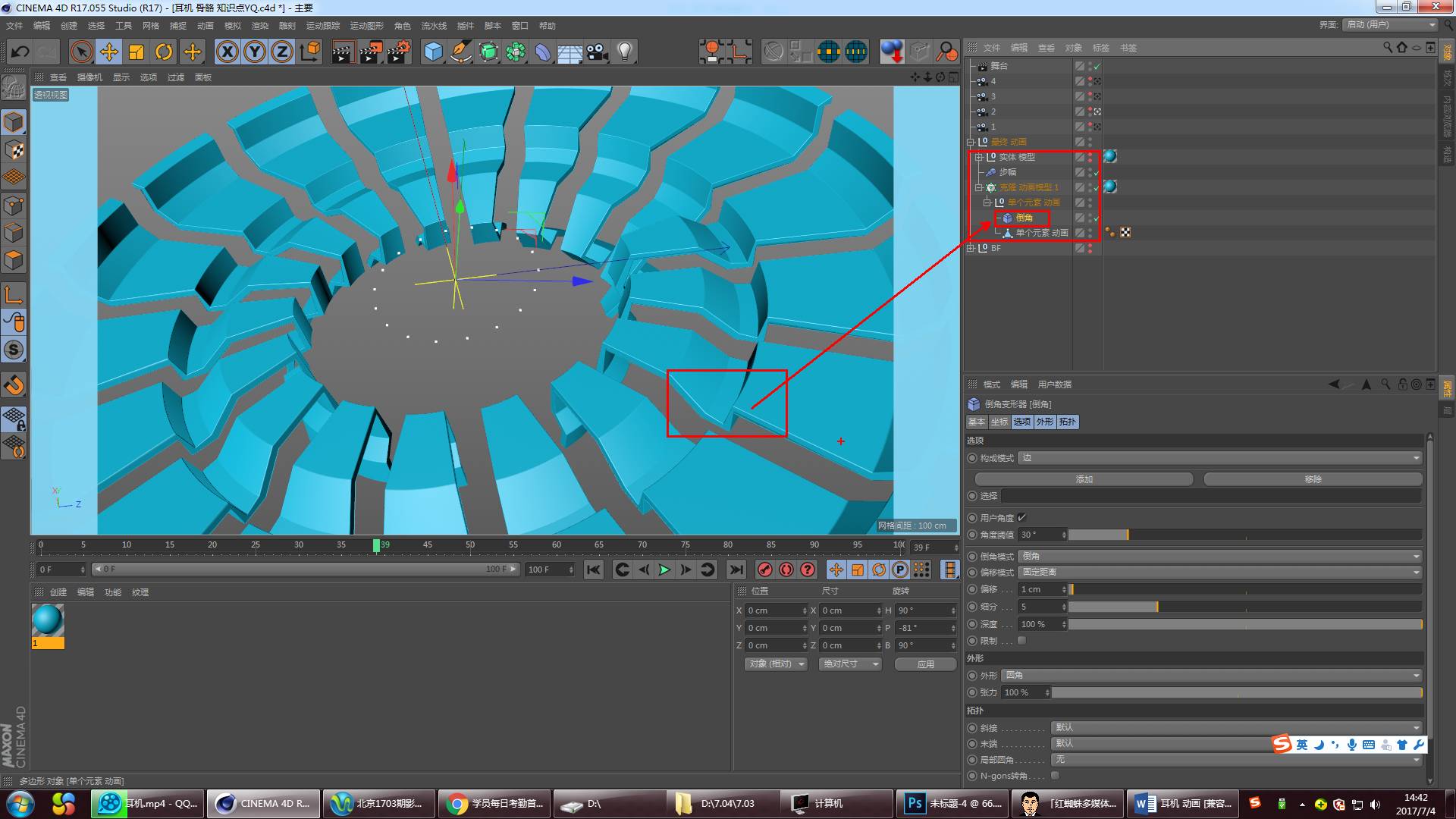Expand the BF object tree node

971,248
